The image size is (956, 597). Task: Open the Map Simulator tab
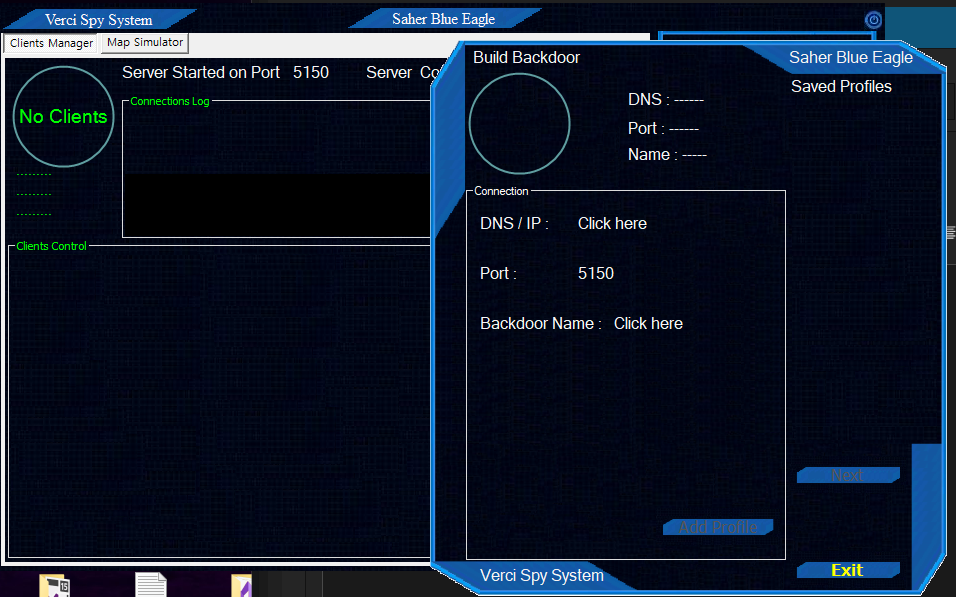pyautogui.click(x=145, y=43)
